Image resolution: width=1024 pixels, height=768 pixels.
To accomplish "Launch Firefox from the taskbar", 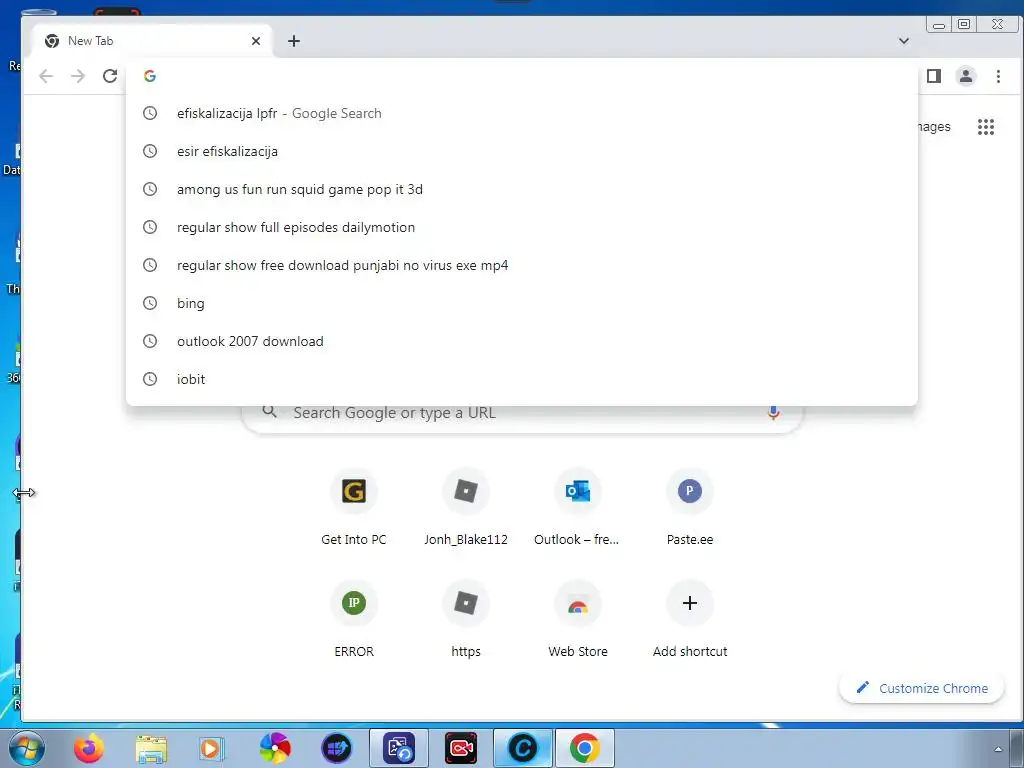I will 88,748.
